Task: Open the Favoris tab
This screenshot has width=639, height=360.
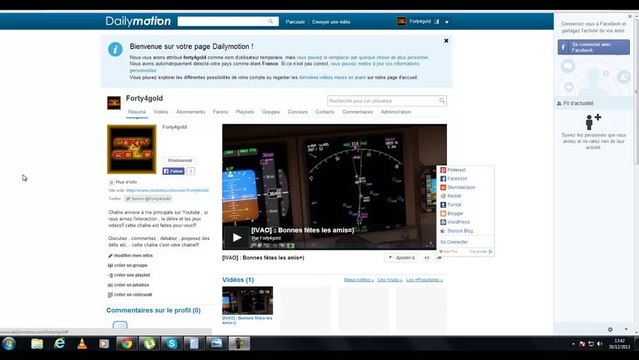Action: [220, 112]
